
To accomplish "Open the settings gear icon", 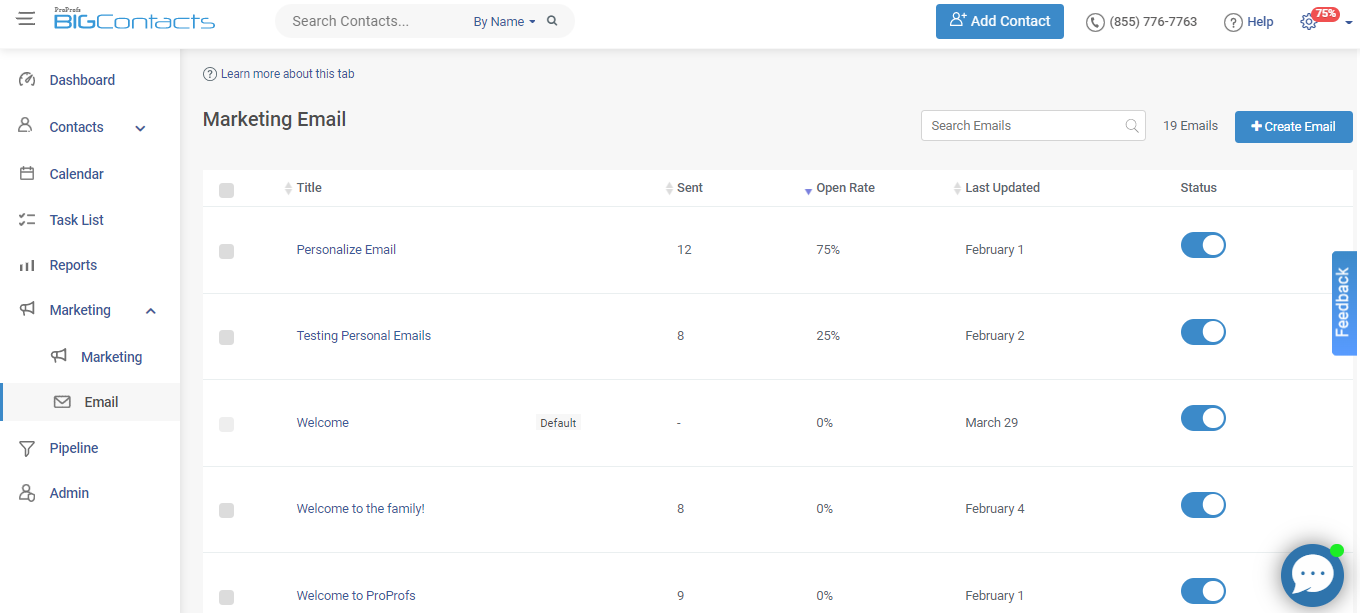I will point(1308,22).
